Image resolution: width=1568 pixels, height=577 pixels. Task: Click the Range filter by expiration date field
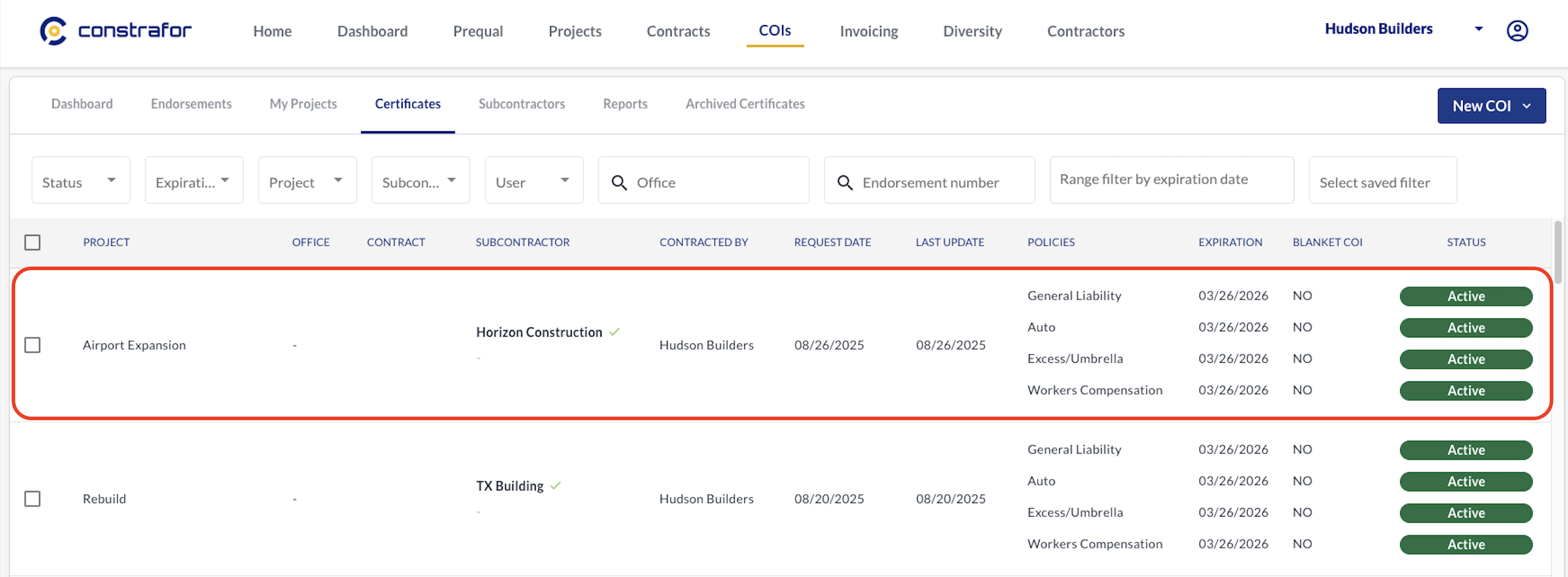(x=1171, y=180)
